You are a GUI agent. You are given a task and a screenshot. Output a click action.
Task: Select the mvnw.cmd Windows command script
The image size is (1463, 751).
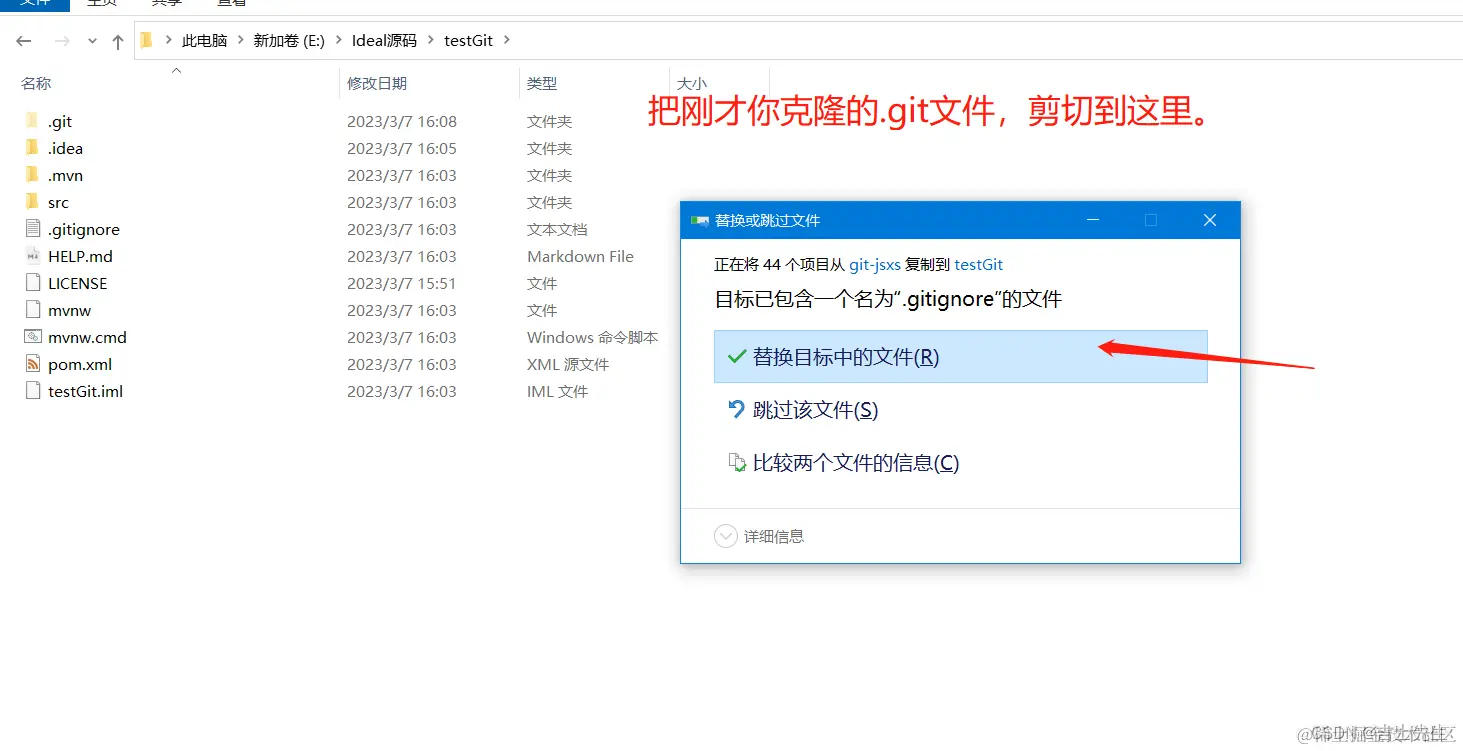pyautogui.click(x=84, y=337)
